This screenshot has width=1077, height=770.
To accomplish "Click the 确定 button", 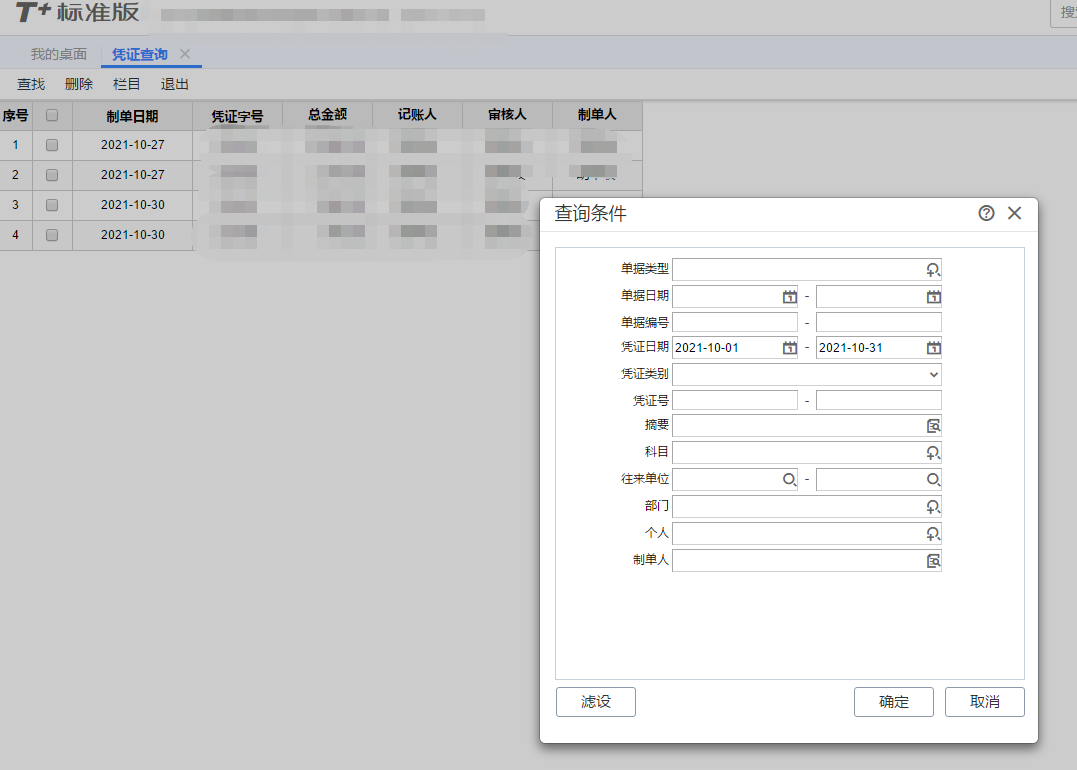I will 894,702.
